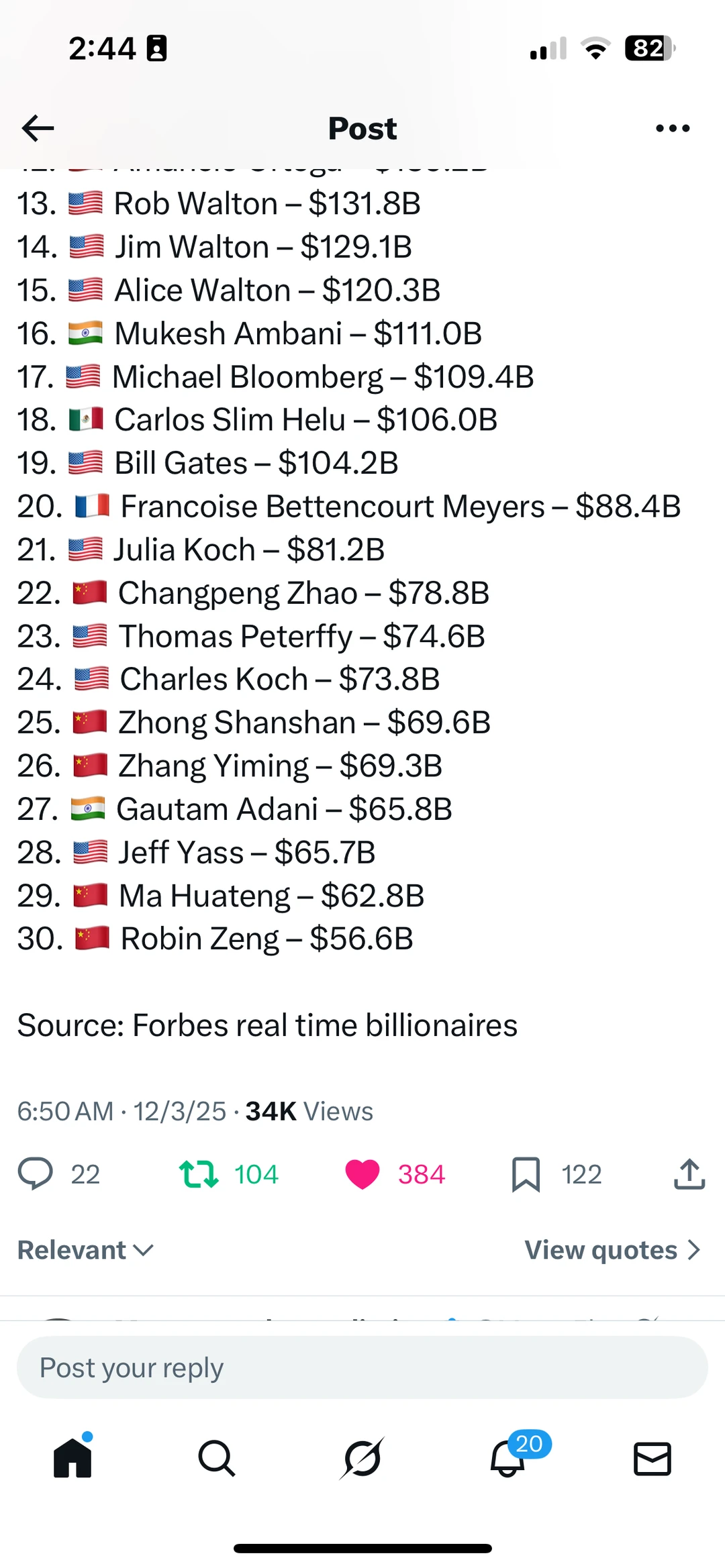Toggle the bookmark icon for this post
Screen dimensions: 725x1568
(x=526, y=1174)
